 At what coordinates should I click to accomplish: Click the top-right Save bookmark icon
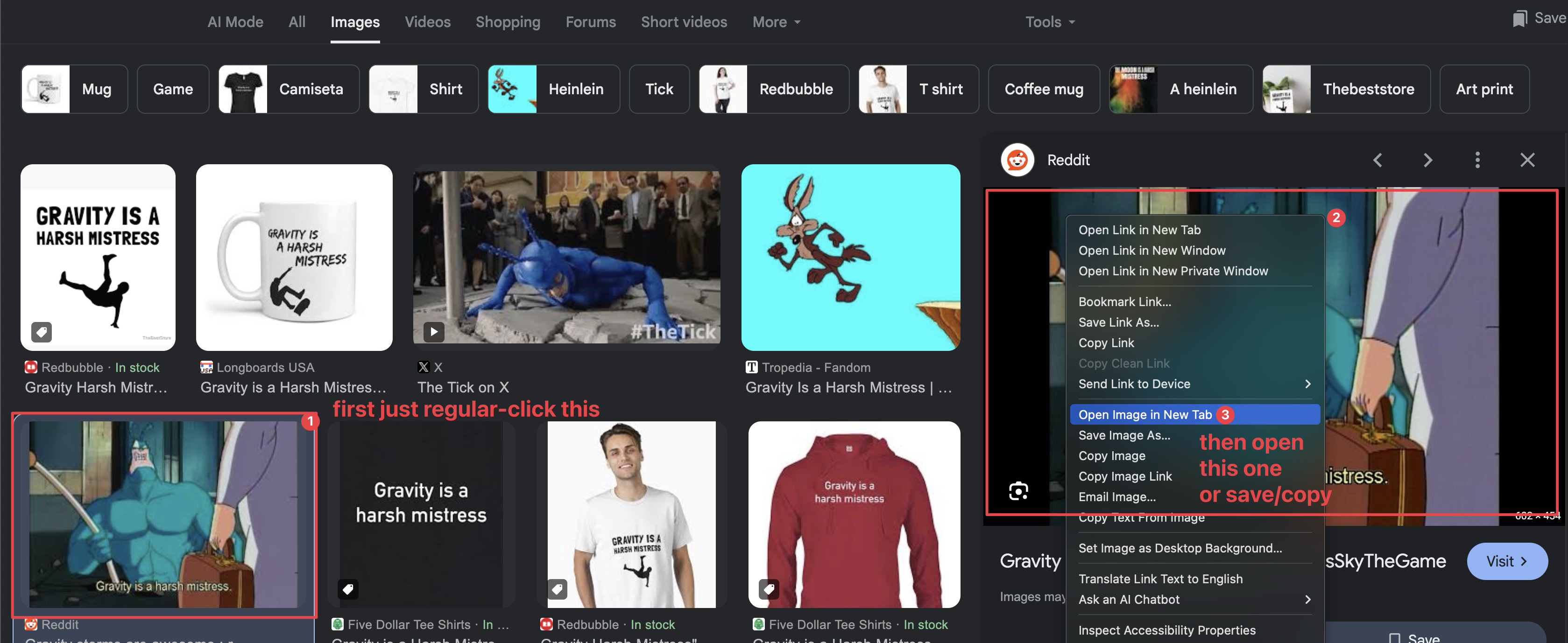click(x=1519, y=18)
